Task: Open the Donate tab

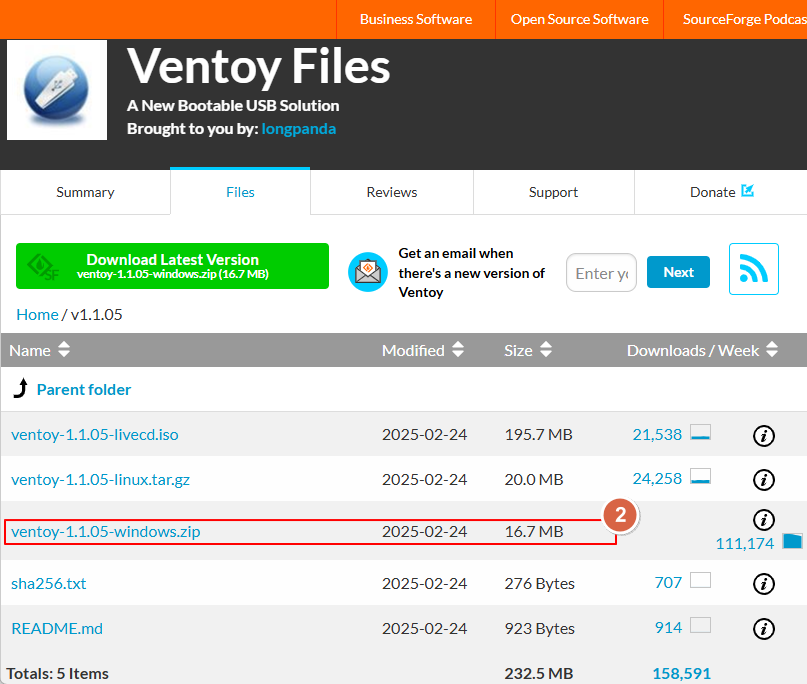Action: point(721,192)
